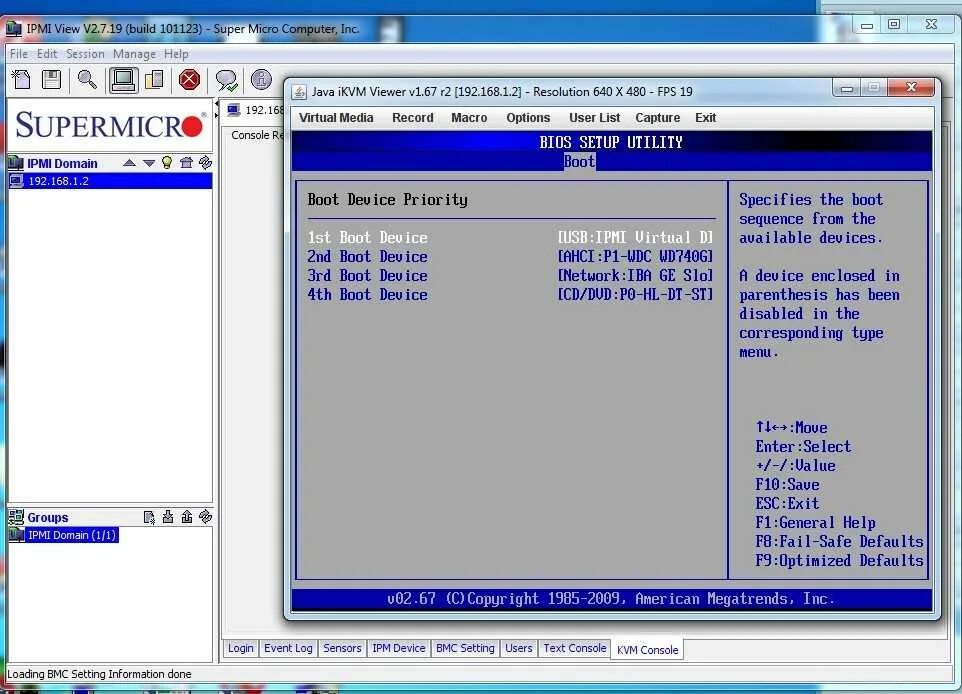
Task: Open the Options menu in iKVM Viewer
Action: (528, 118)
